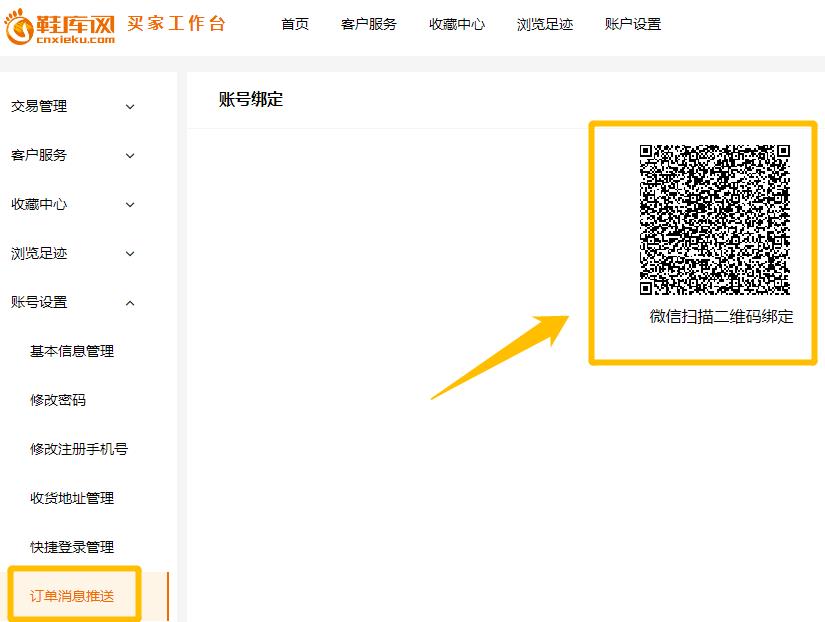Collapse the 账号设置 section with its up chevron
Screen dimensions: 825x622
coord(130,303)
